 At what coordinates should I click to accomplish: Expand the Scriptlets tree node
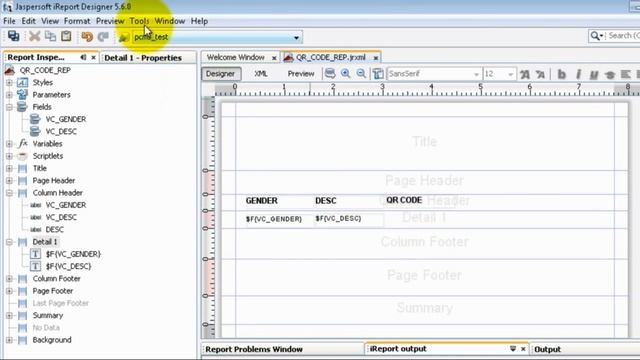pyautogui.click(x=9, y=156)
